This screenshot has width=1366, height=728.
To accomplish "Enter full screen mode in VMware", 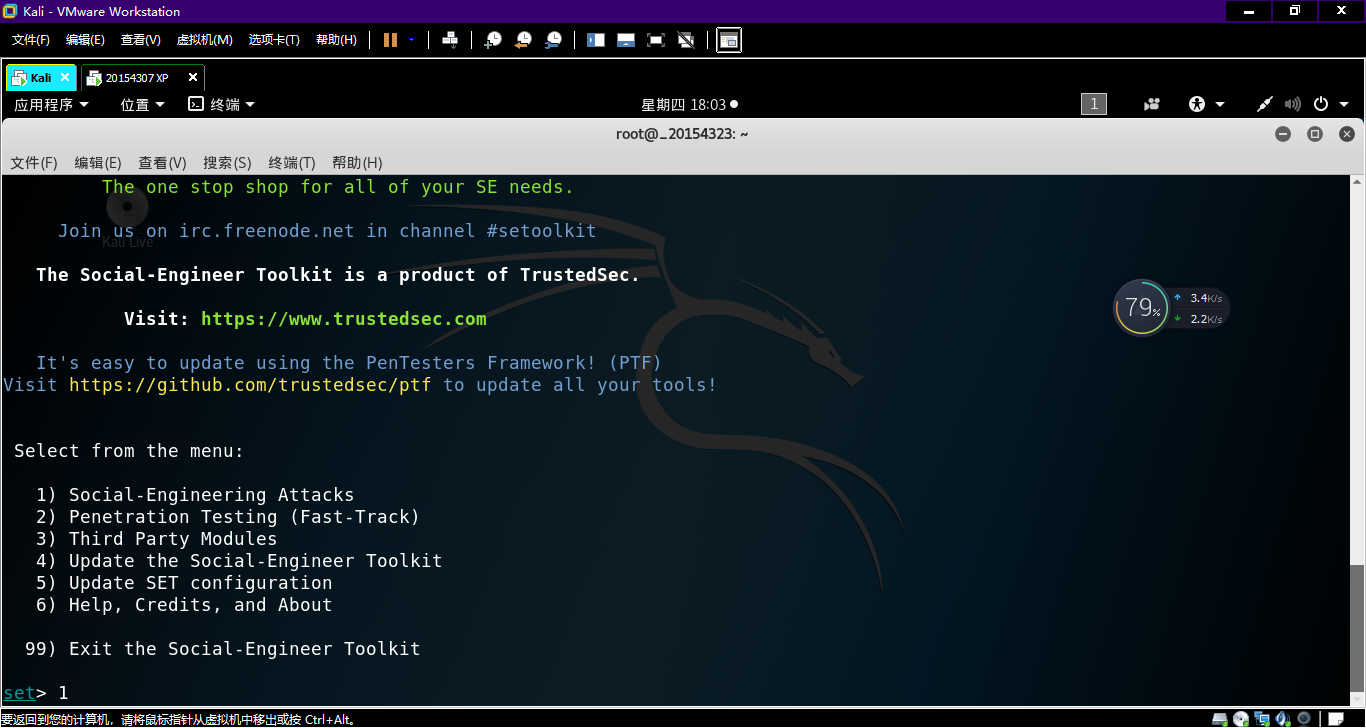I will tap(656, 40).
